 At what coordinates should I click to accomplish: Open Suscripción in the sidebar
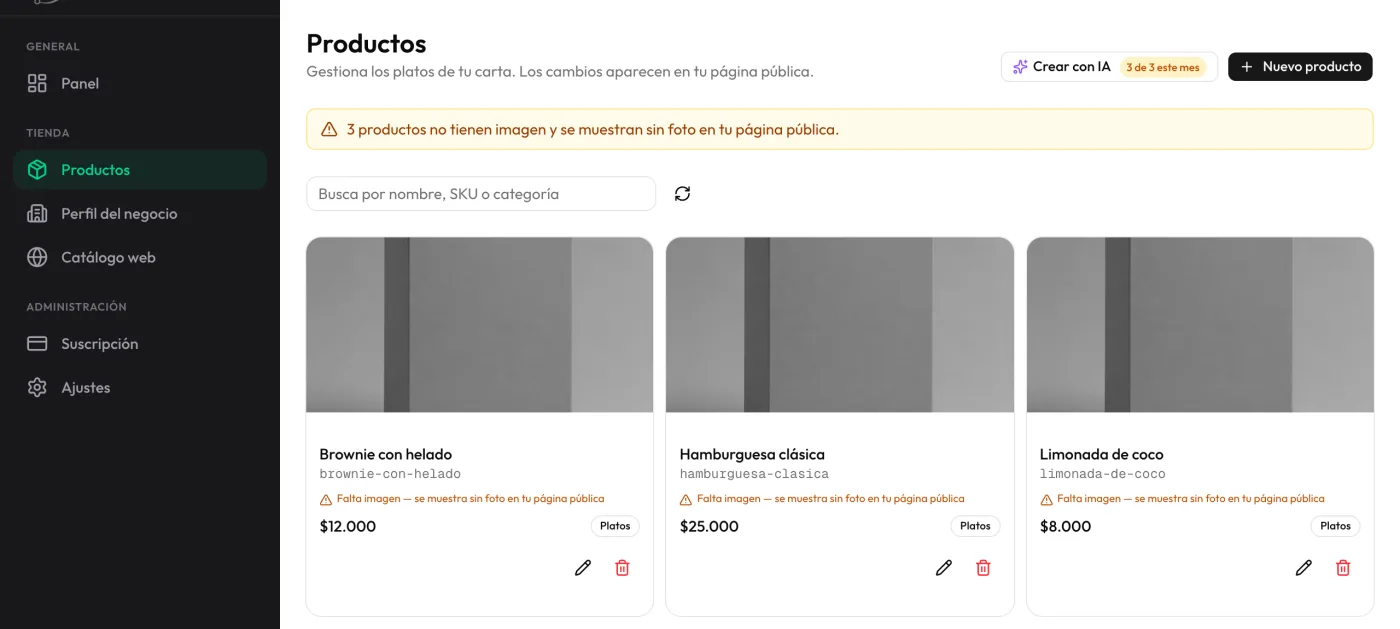pyautogui.click(x=140, y=343)
